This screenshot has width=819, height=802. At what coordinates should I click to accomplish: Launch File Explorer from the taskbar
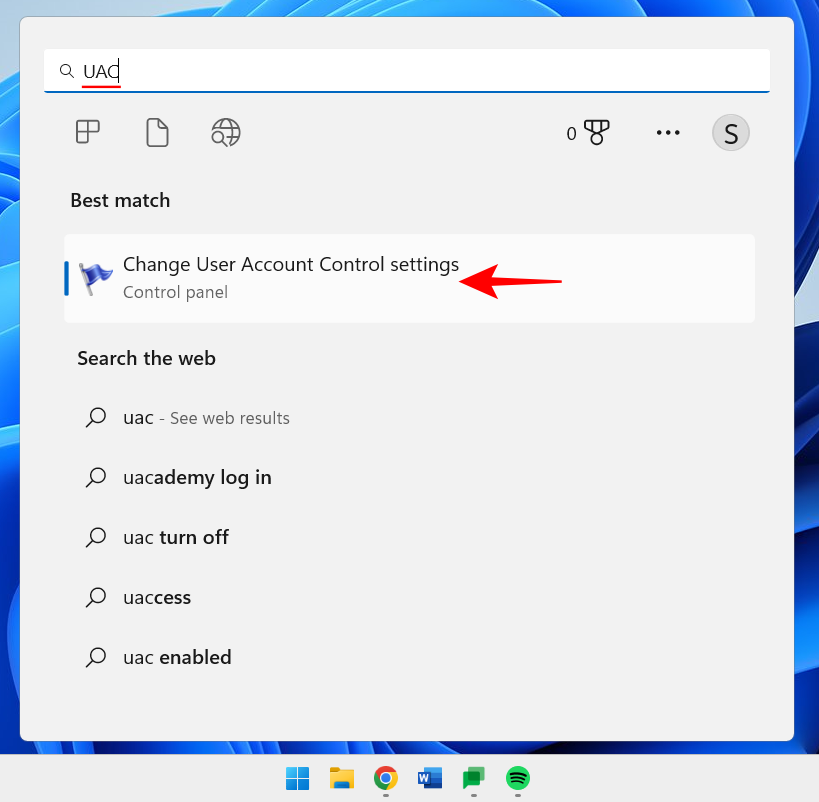coord(341,778)
